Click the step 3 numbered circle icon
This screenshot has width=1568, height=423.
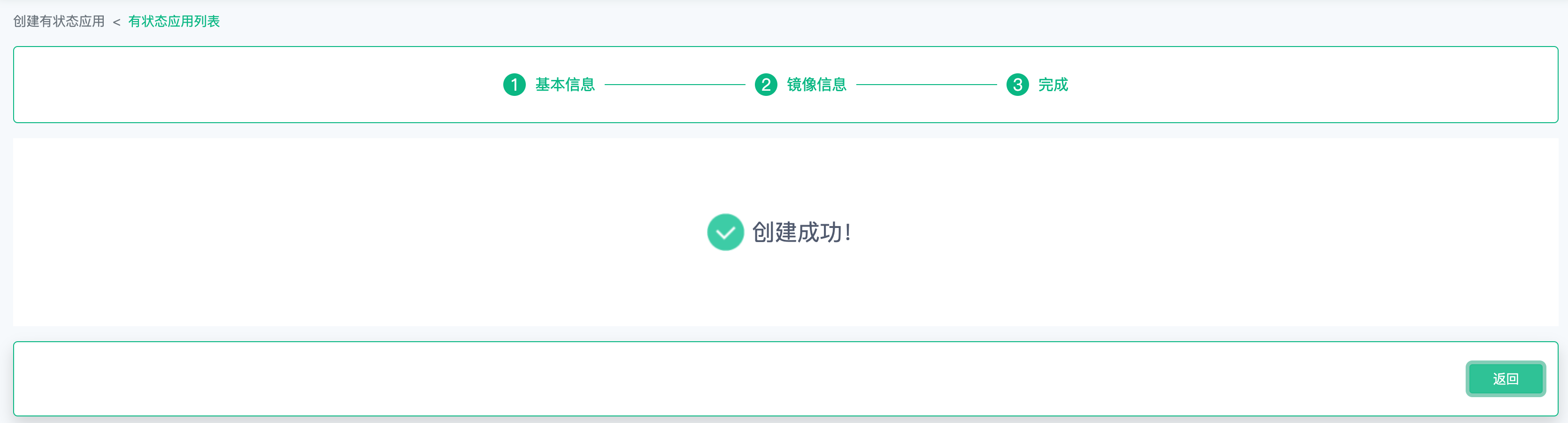(1017, 85)
